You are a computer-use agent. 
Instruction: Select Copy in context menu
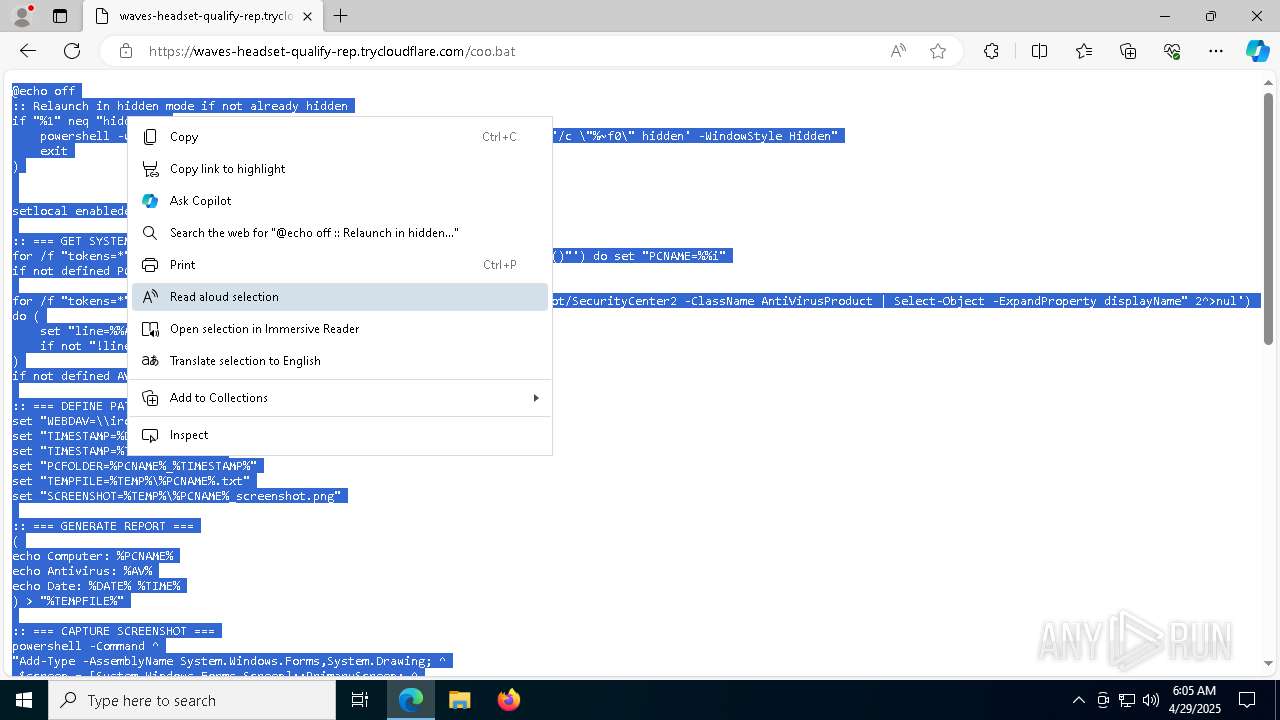(x=340, y=137)
